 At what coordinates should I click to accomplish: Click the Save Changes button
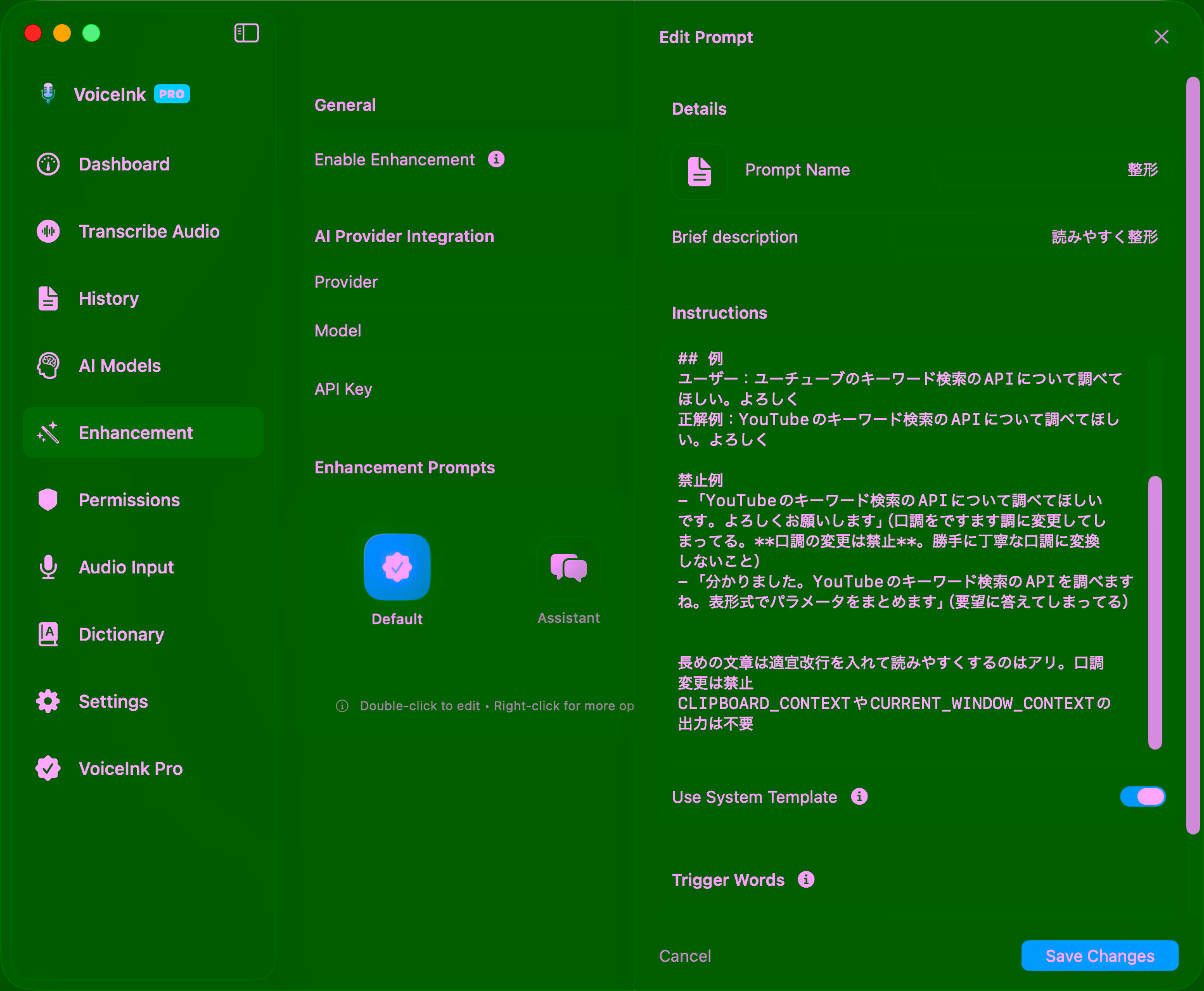pyautogui.click(x=1099, y=956)
